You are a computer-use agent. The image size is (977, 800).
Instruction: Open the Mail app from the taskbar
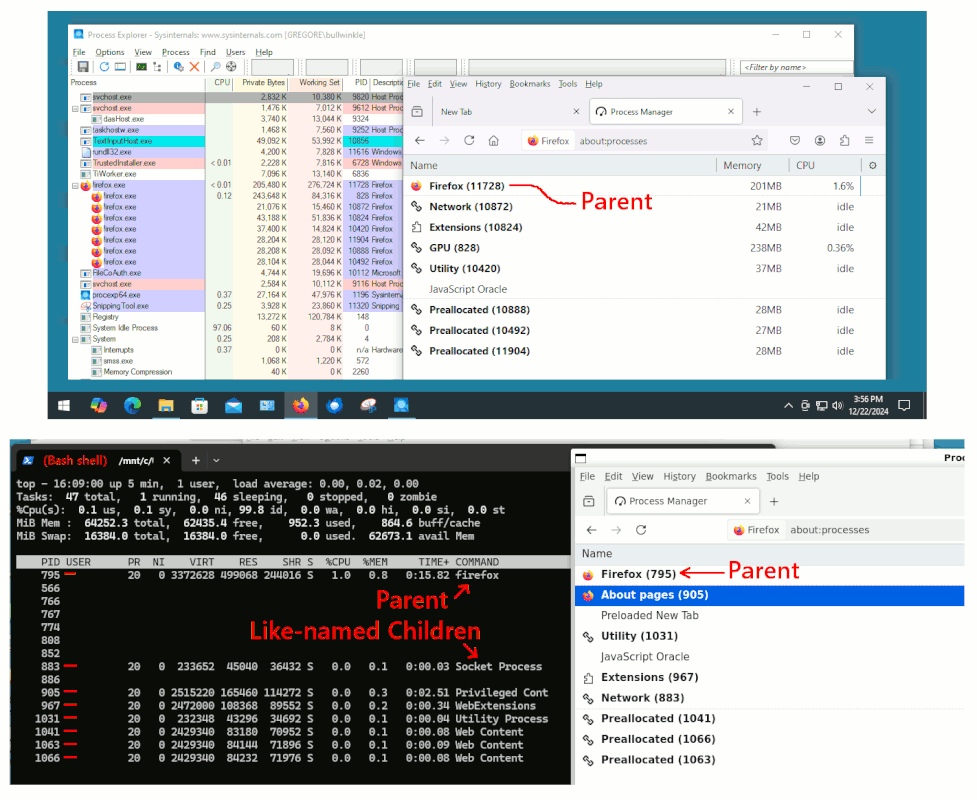coord(234,406)
